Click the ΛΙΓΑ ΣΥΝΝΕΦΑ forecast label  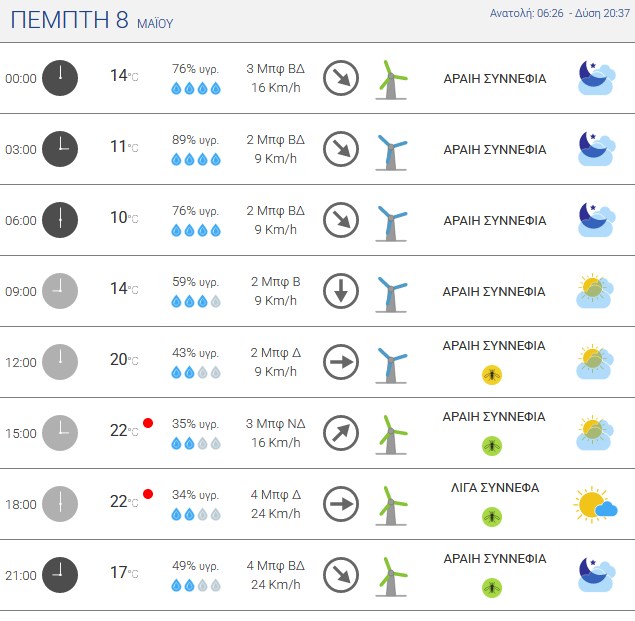click(495, 487)
